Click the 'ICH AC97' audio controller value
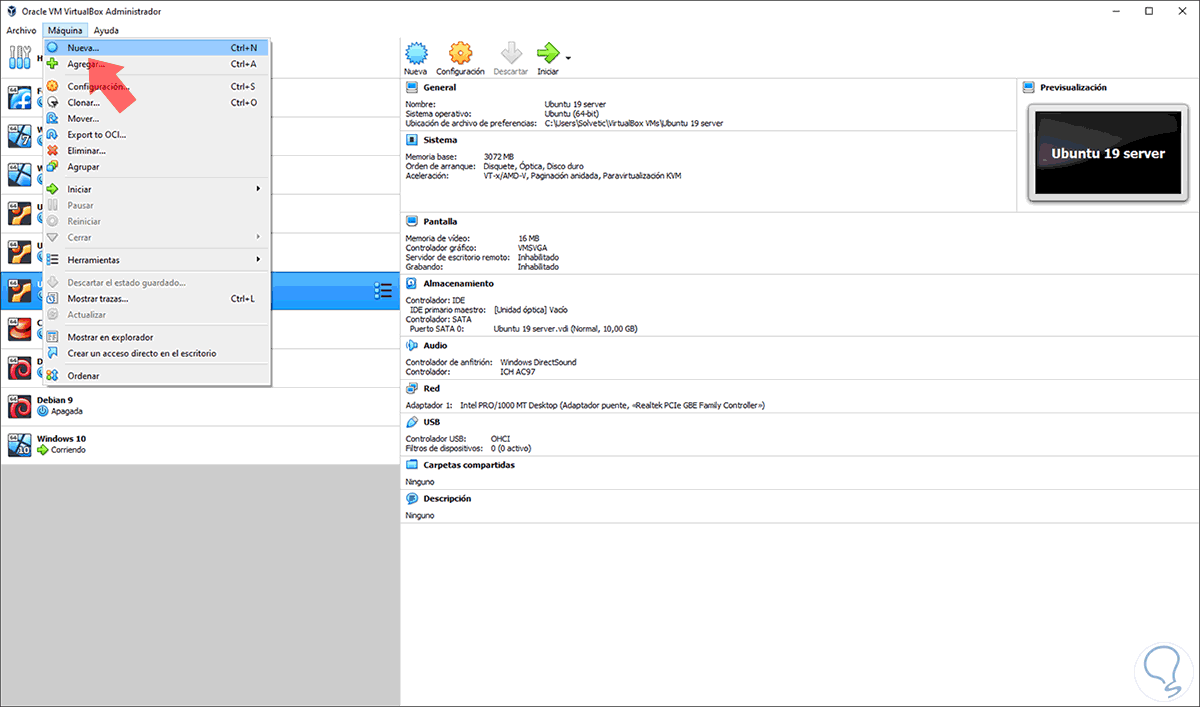This screenshot has height=707, width=1200. click(x=517, y=371)
